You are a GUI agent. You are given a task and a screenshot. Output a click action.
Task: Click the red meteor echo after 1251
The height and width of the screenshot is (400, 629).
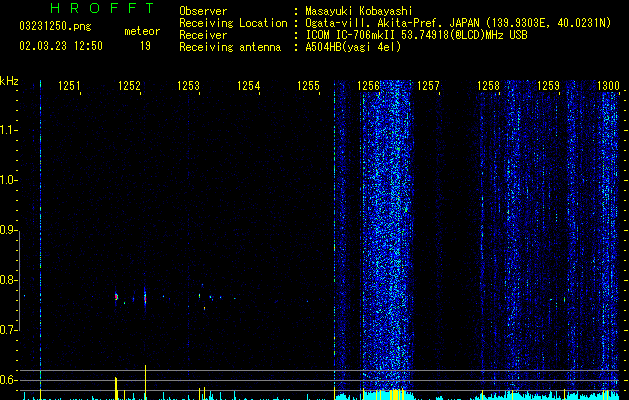click(116, 297)
